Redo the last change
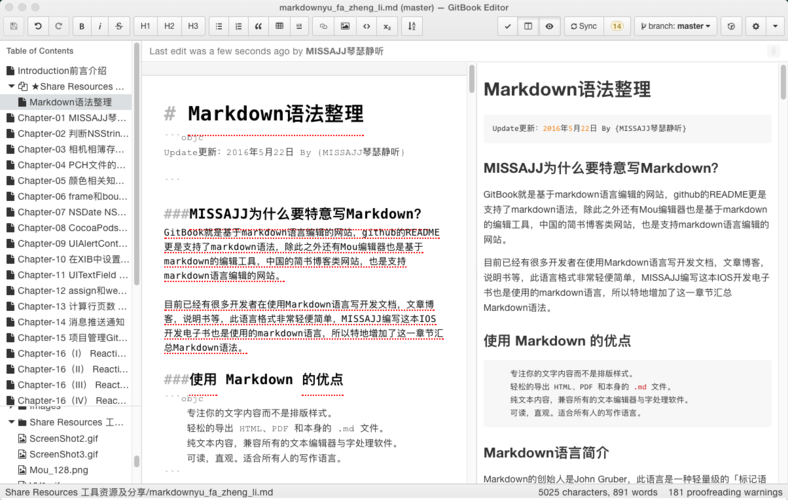This screenshot has width=788, height=500. tap(58, 26)
